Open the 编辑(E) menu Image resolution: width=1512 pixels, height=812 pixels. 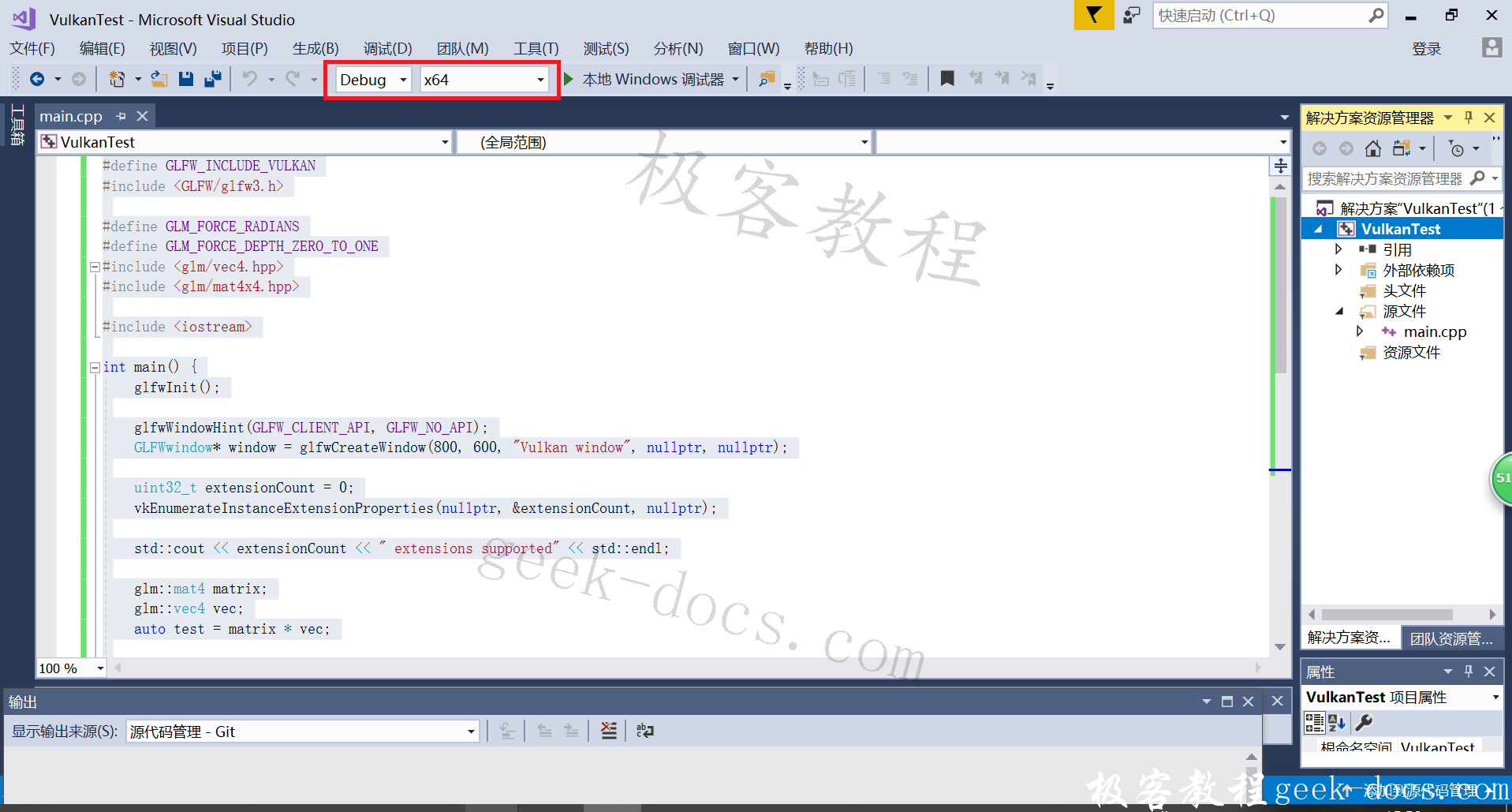click(x=103, y=49)
